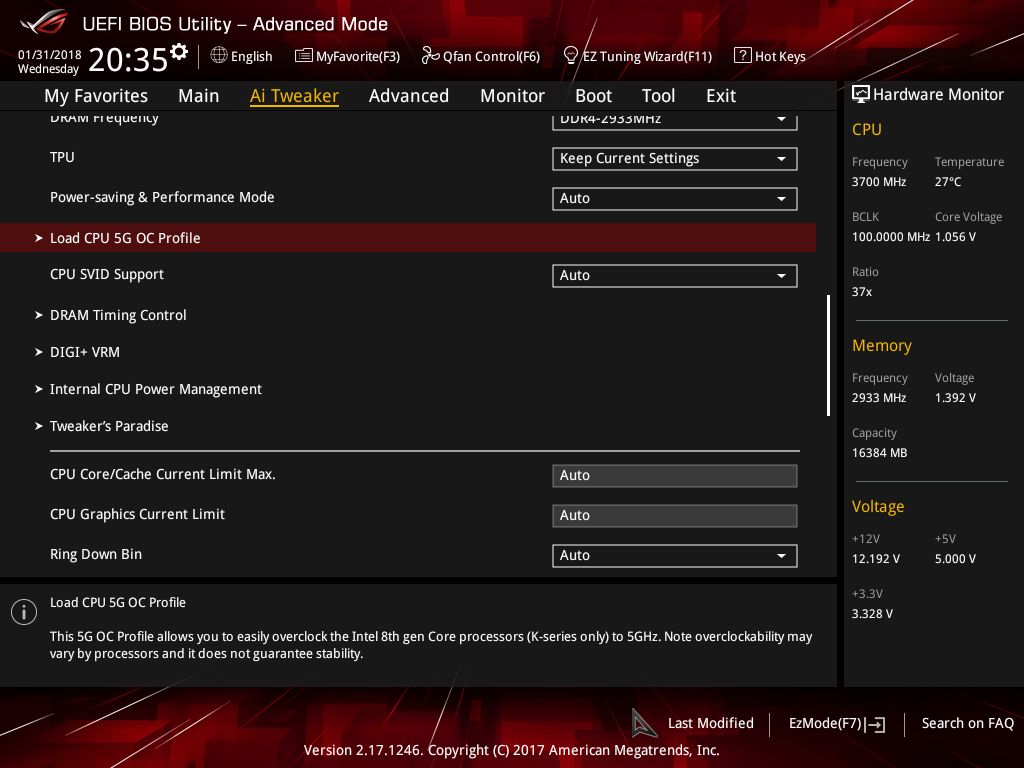This screenshot has width=1024, height=768.
Task: Open the CPU SVID Support dropdown
Action: [674, 275]
